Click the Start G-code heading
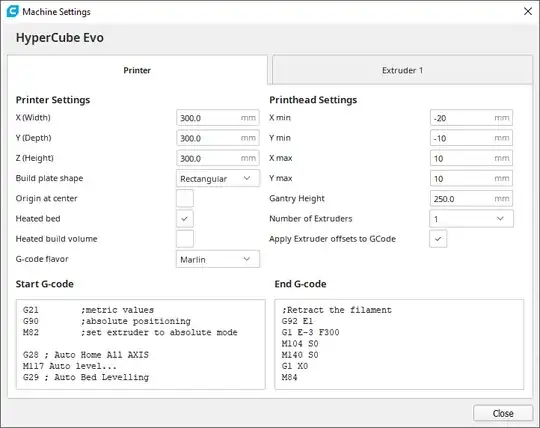The height and width of the screenshot is (428, 540). (x=45, y=284)
